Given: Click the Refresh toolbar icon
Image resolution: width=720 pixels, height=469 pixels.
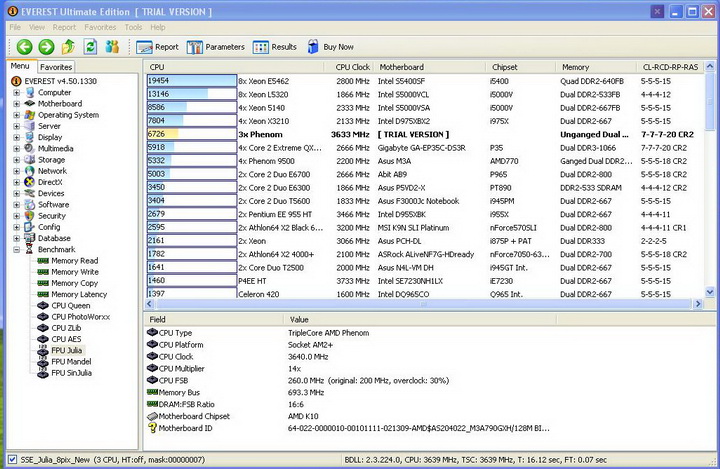Looking at the screenshot, I should (90, 46).
